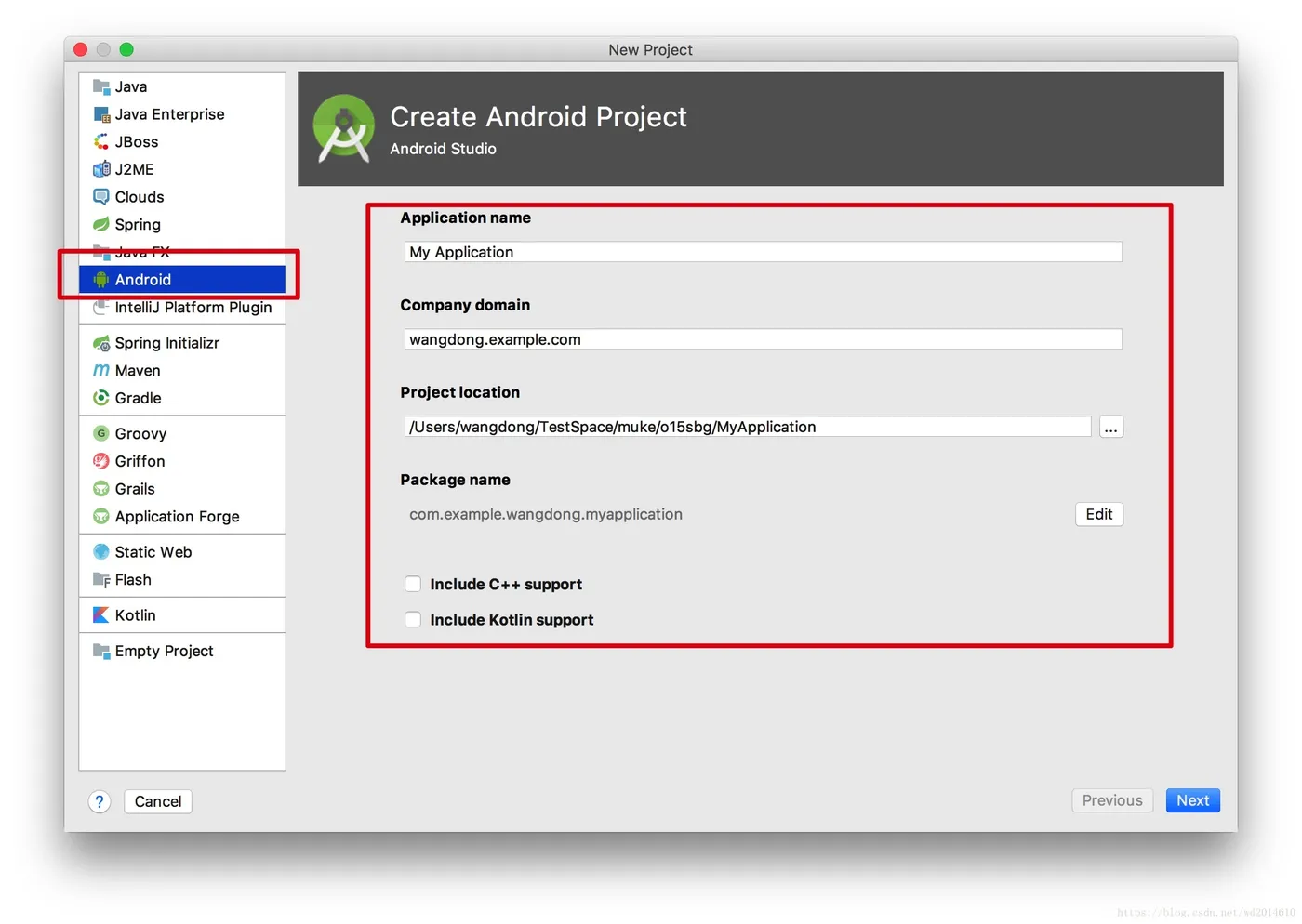The width and height of the screenshot is (1302, 924).
Task: Click the Android Studio logo in header
Action: 344,128
